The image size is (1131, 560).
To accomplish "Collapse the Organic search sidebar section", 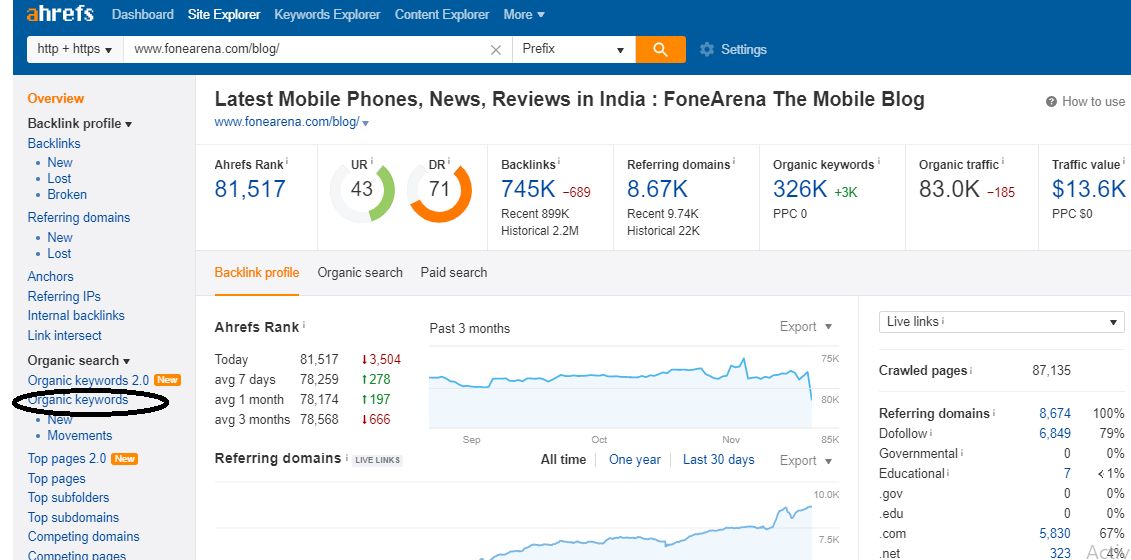I will click(79, 360).
